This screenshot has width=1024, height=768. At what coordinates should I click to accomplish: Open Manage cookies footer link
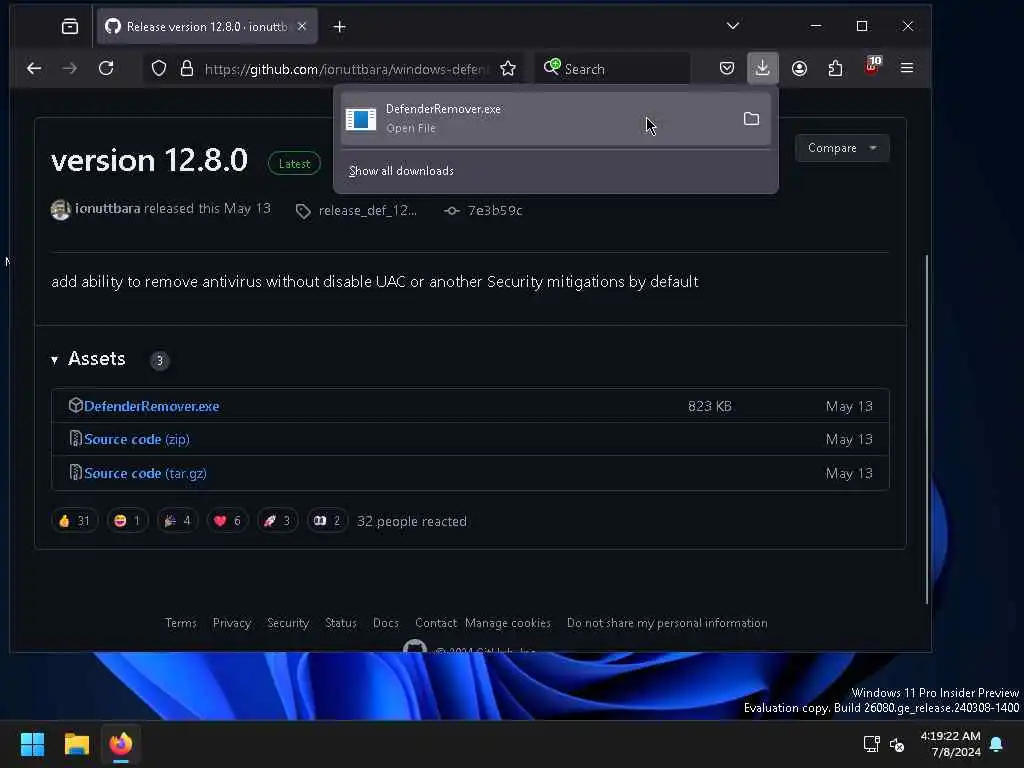pos(508,623)
